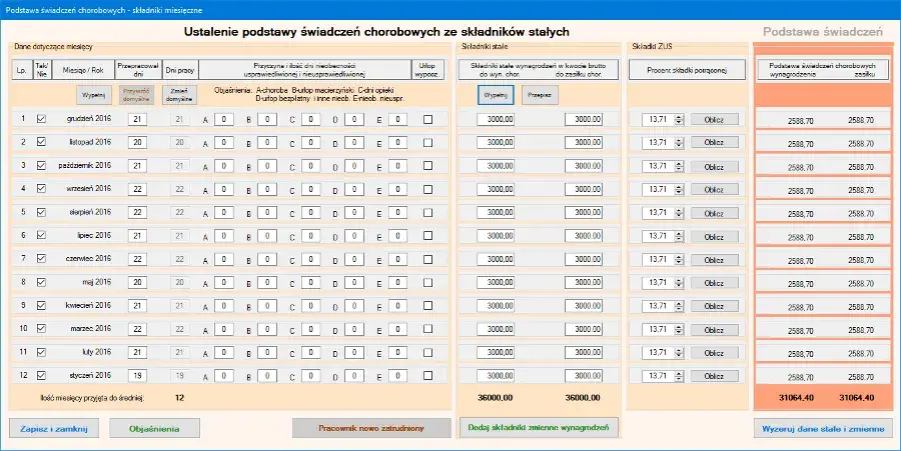
Task: Click the percent spinner arrows in grudzień 2016 row
Action: (679, 120)
